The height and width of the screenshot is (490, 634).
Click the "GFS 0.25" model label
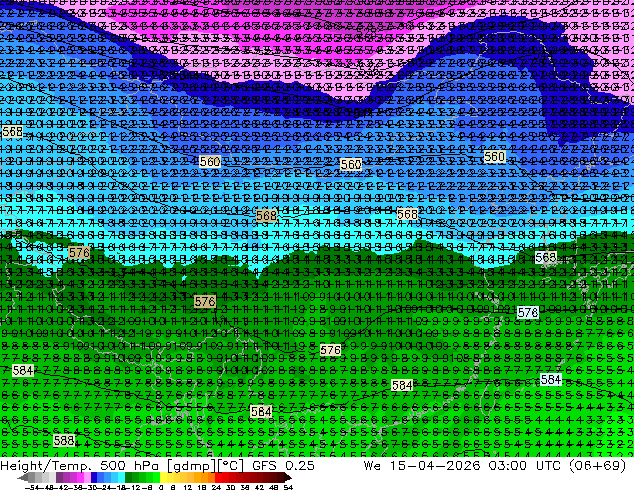[x=283, y=466]
